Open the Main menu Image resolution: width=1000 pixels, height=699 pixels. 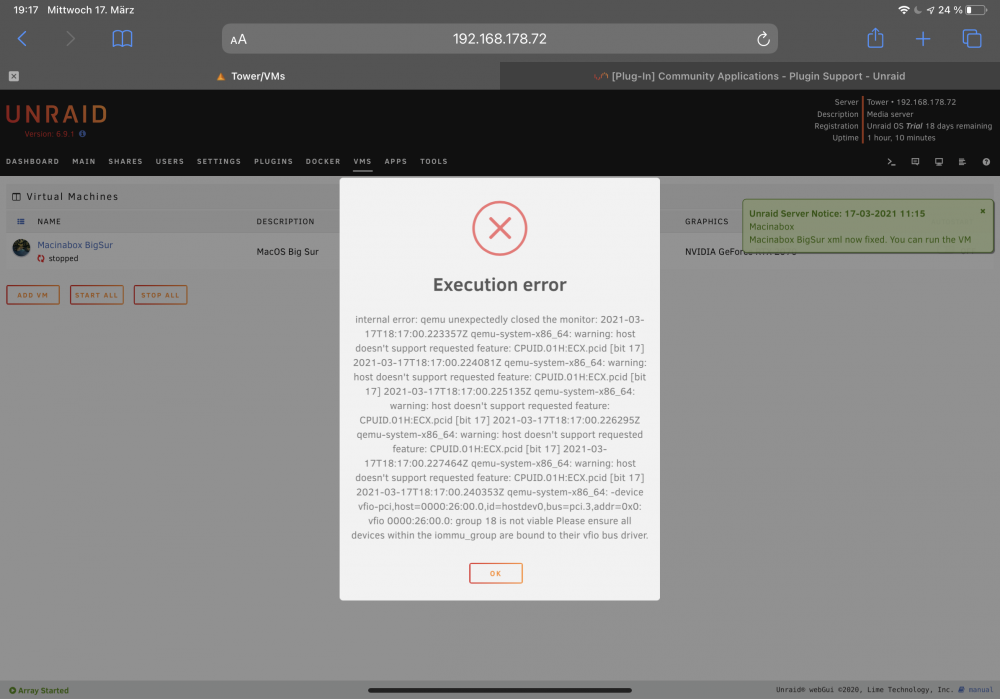(x=84, y=161)
